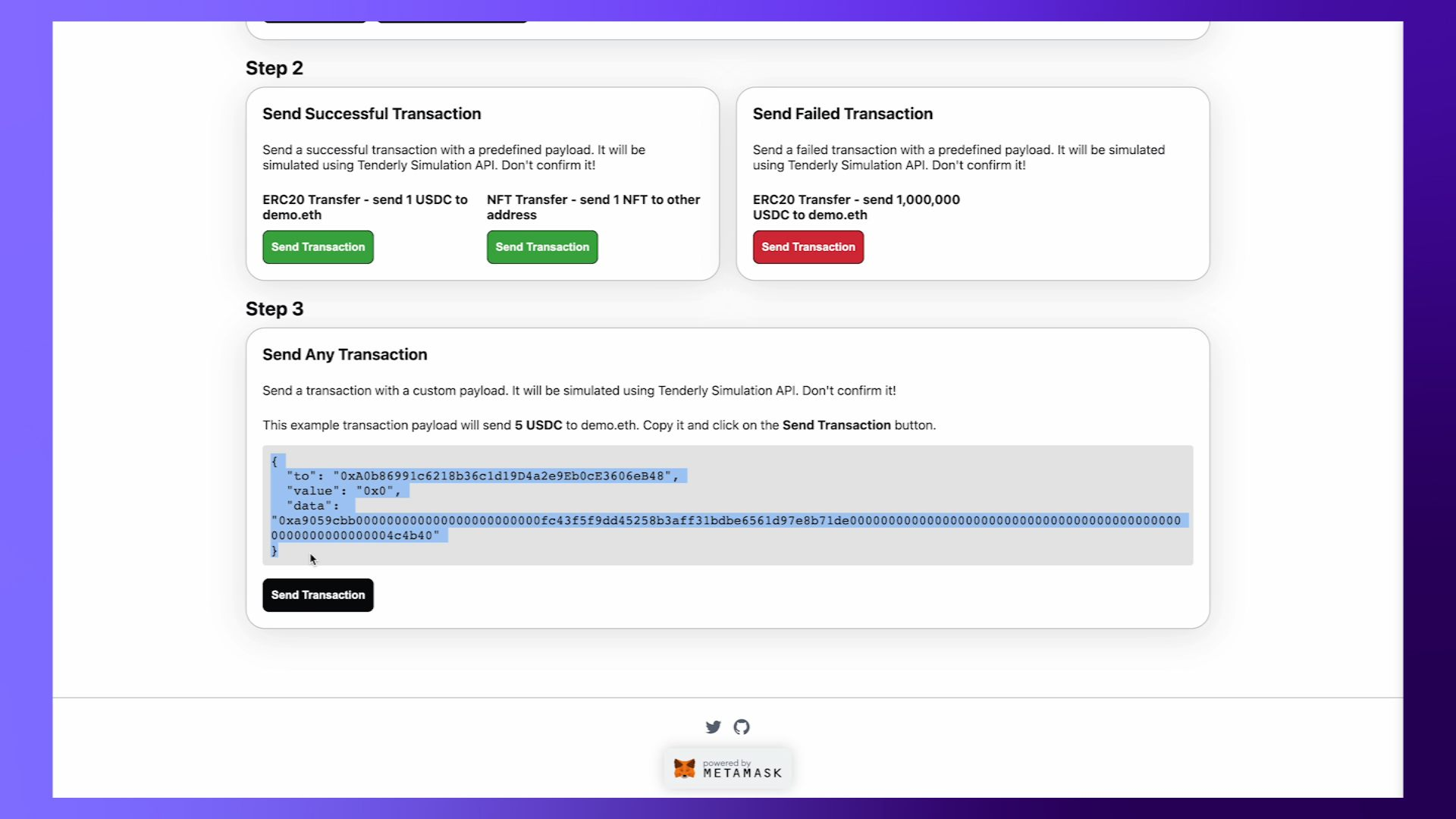Click the highlighted JSON payload code block
This screenshot has width=1456, height=819.
[x=728, y=505]
